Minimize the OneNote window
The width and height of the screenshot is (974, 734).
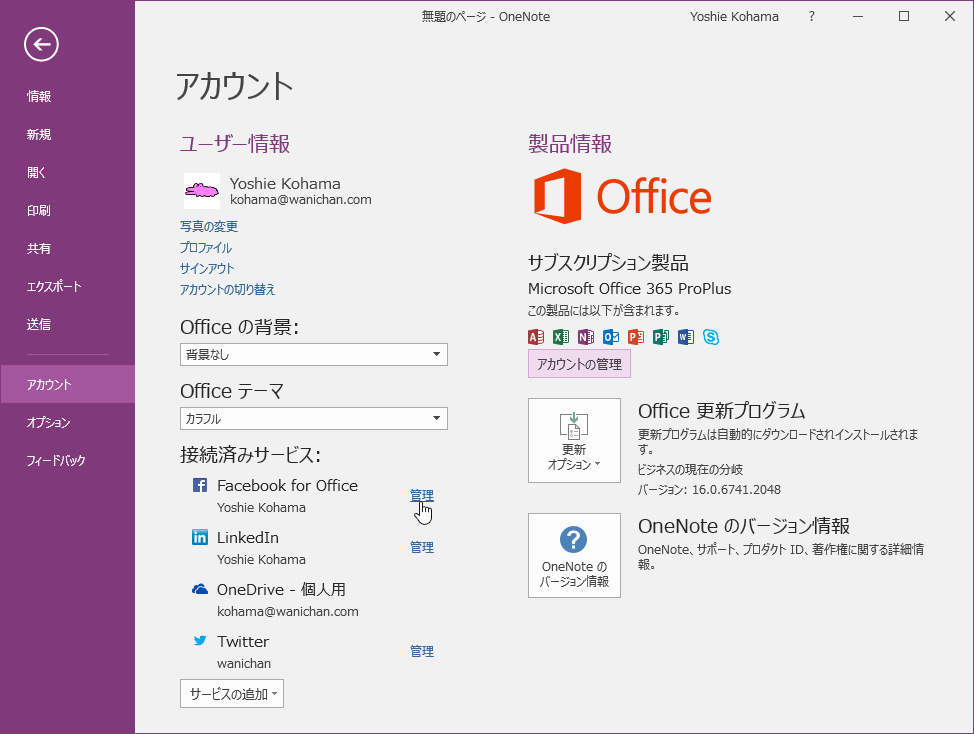pyautogui.click(x=858, y=17)
